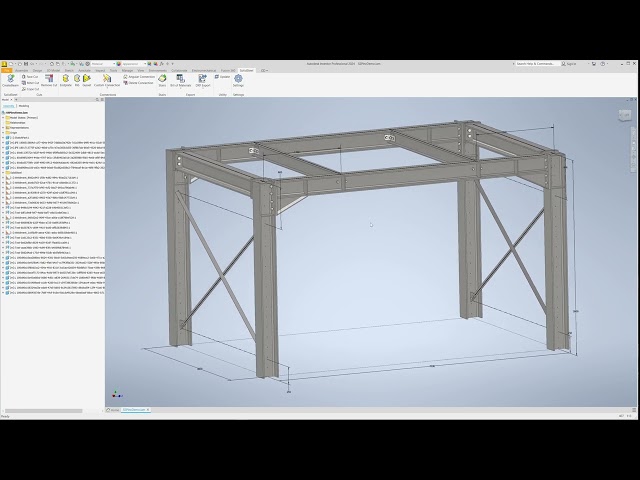Switch to the Collaborate ribbon tab

(x=179, y=71)
